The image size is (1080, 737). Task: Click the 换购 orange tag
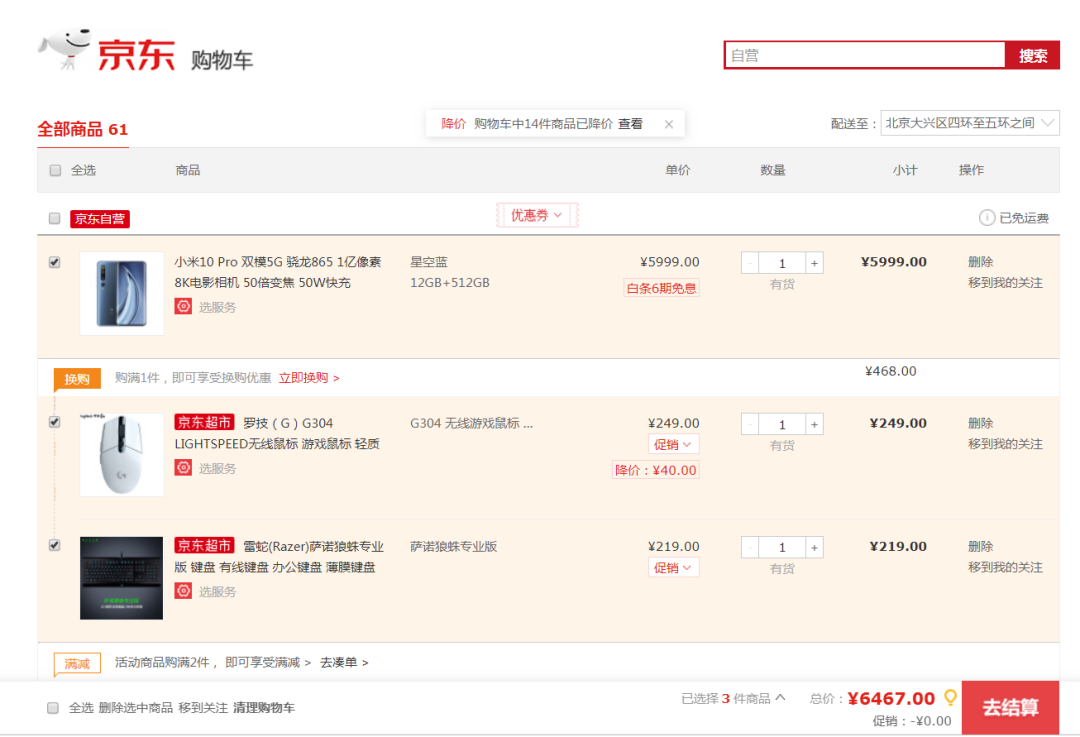pos(77,379)
